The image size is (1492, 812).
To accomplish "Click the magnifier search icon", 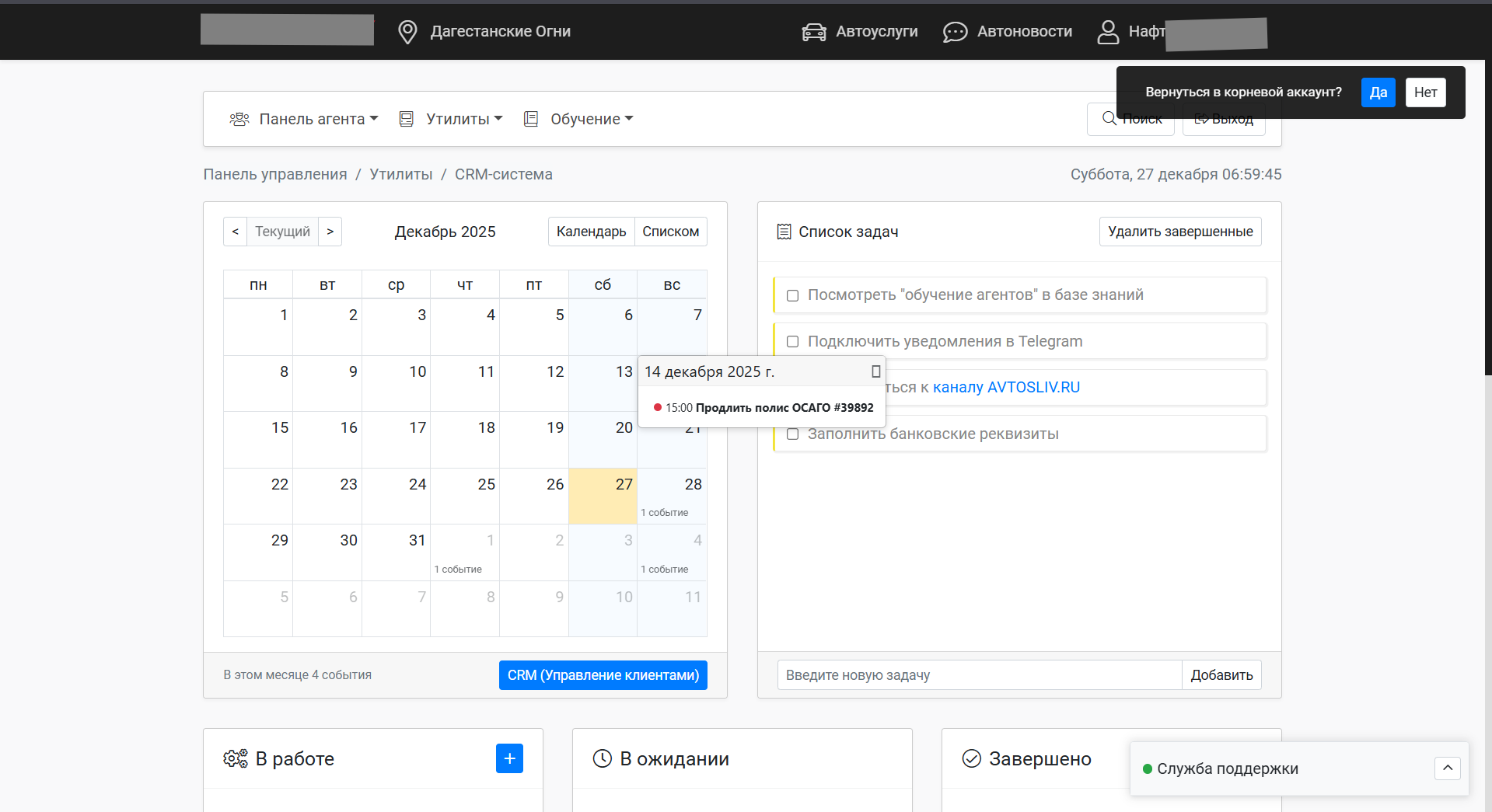I will 1109,118.
